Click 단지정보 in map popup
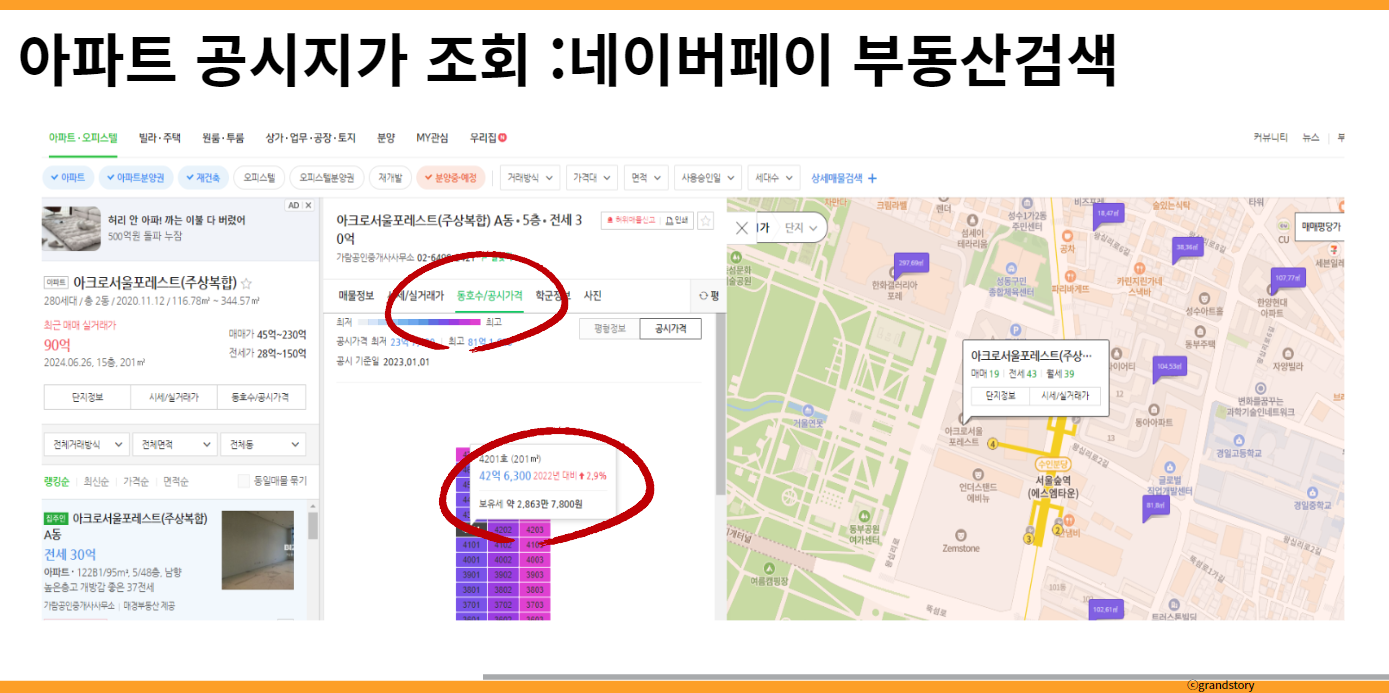The image size is (1389, 693). (x=1001, y=395)
